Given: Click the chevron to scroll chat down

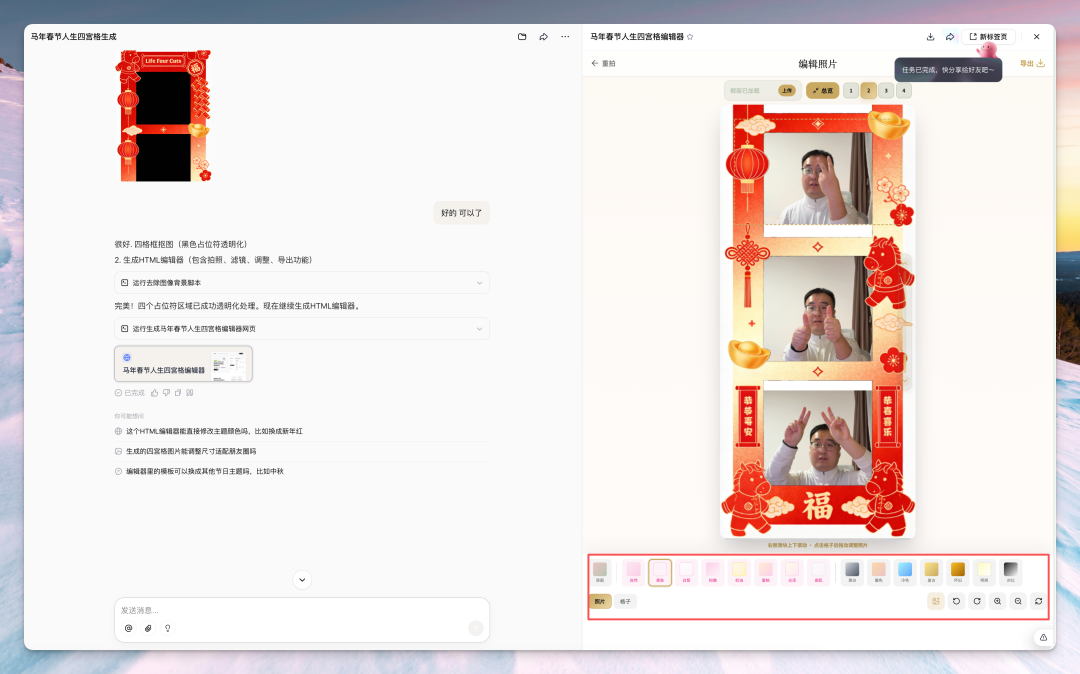Looking at the screenshot, I should [x=302, y=579].
